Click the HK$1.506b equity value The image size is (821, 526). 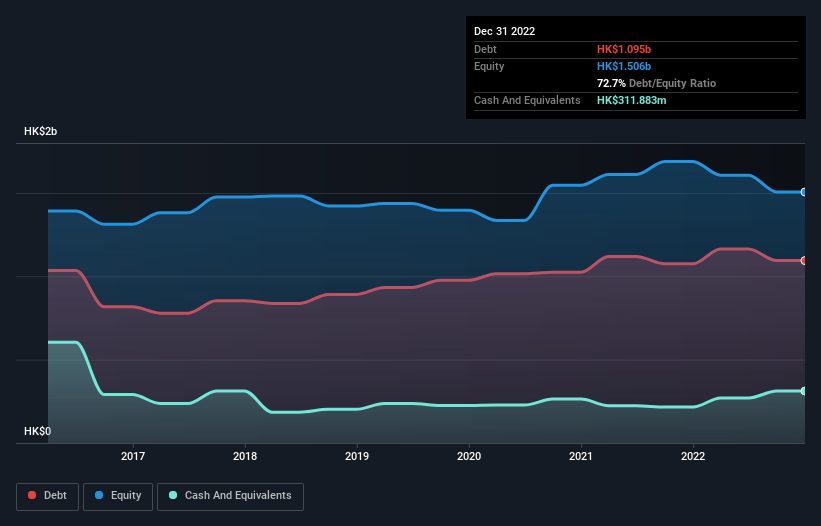(x=624, y=66)
